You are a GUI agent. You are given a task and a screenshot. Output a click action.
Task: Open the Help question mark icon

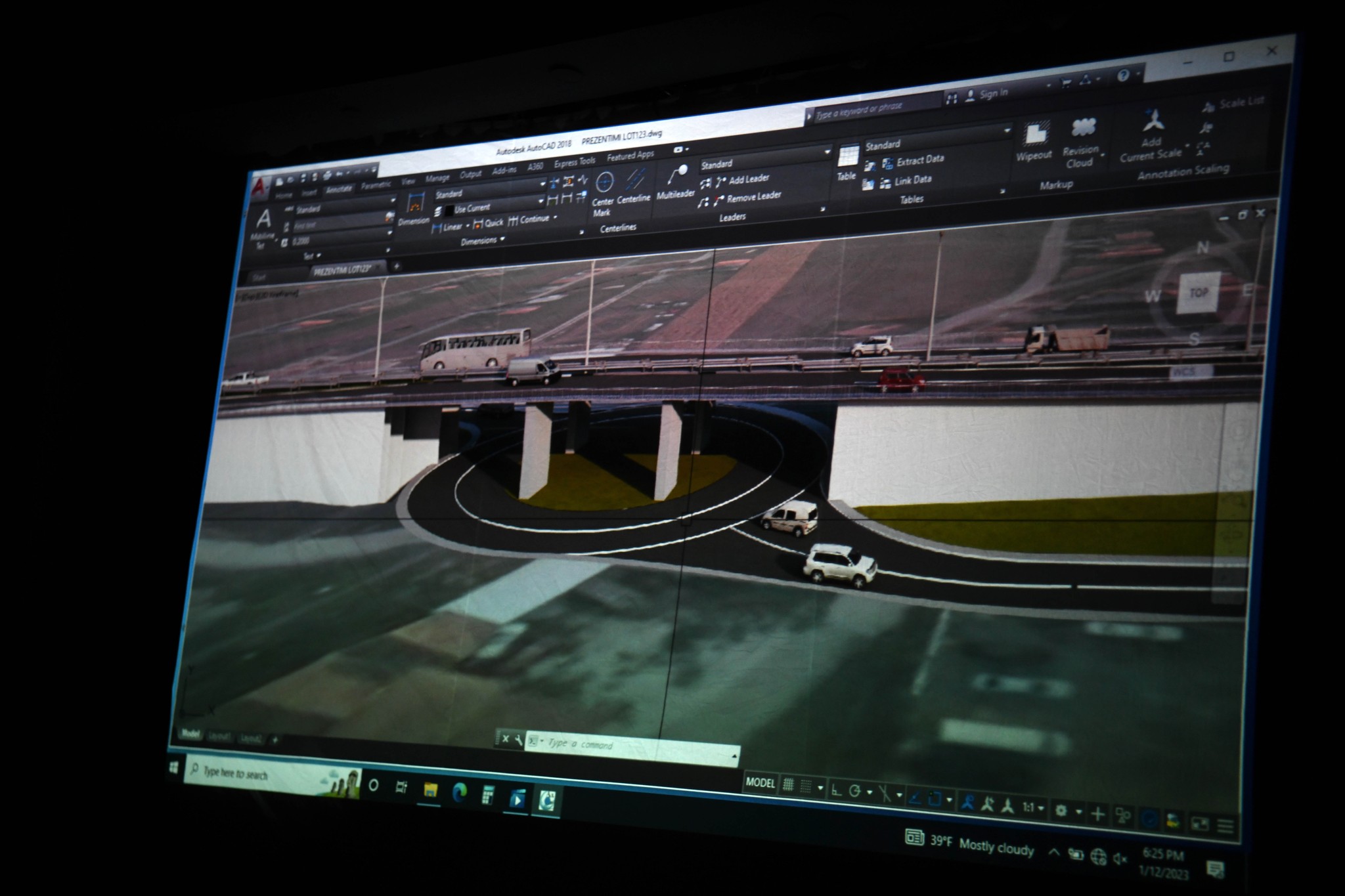tap(1124, 75)
